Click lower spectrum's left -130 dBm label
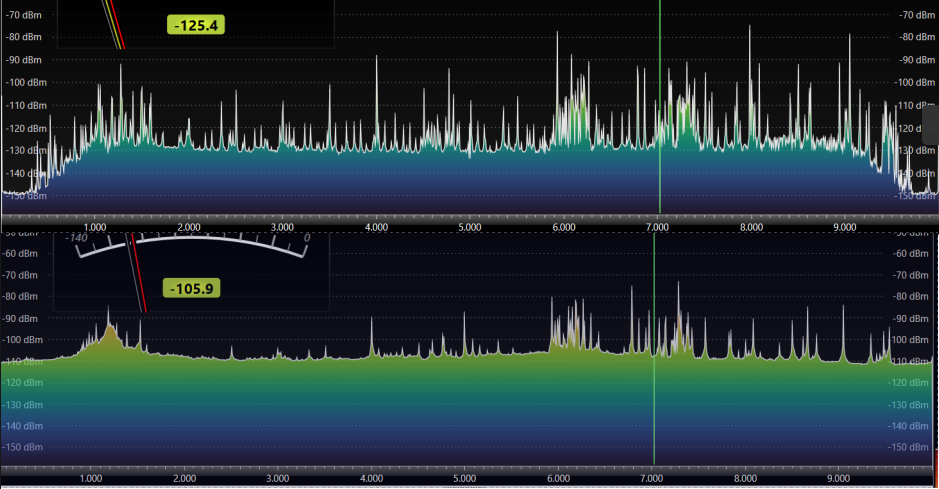The width and height of the screenshot is (939, 489). 24,404
